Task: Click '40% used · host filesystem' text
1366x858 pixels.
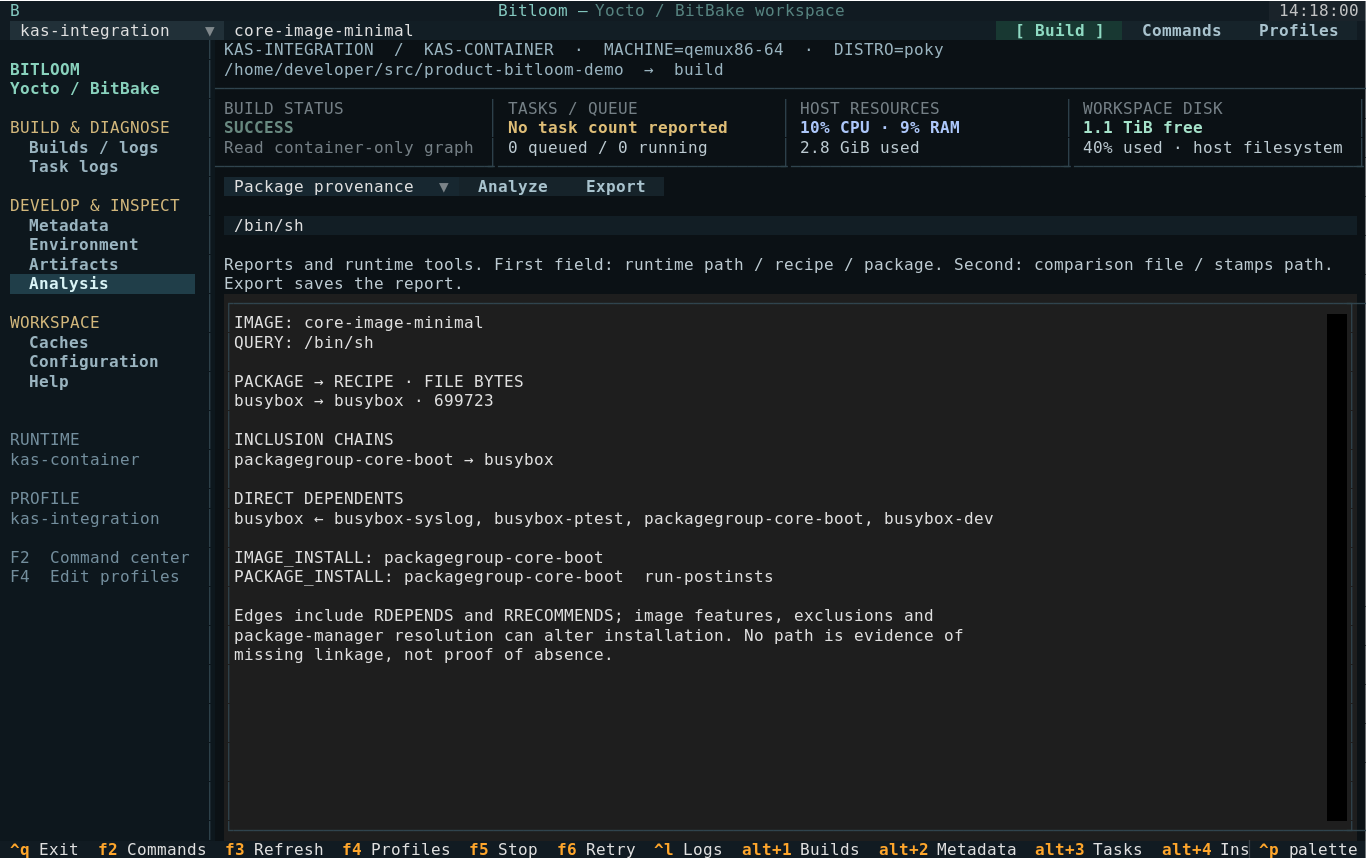Action: coord(1212,148)
